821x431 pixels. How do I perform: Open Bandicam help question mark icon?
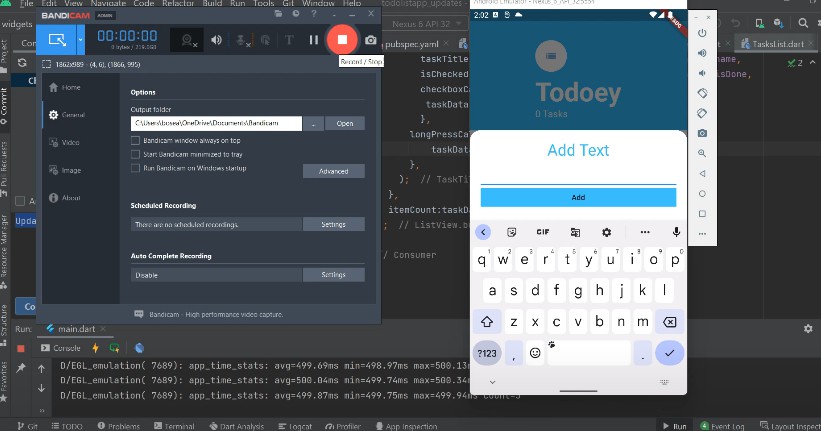314,14
